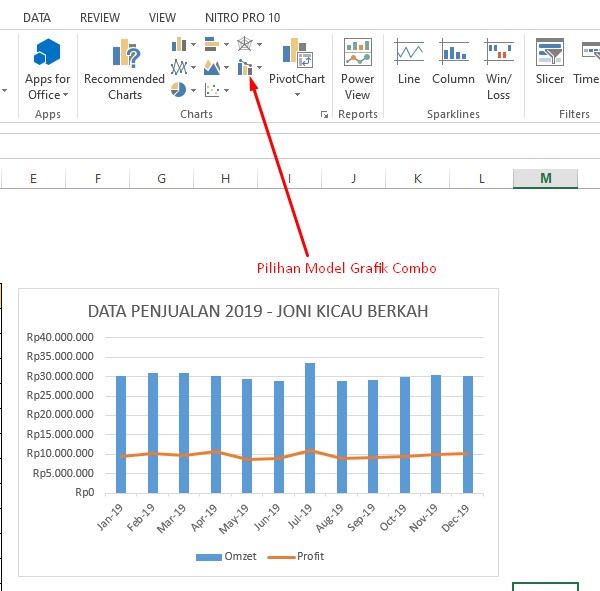Expand the Pie chart dropdown arrow
Viewport: 600px width, 591px height.
click(193, 91)
